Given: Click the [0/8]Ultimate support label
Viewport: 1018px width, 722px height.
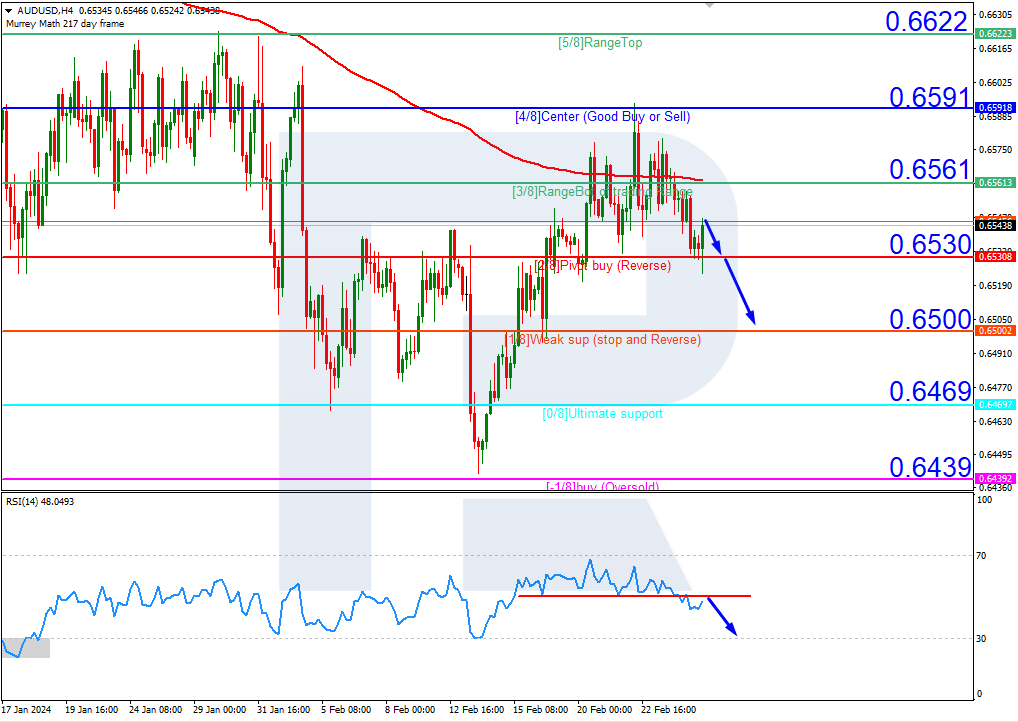Looking at the screenshot, I should pos(603,413).
